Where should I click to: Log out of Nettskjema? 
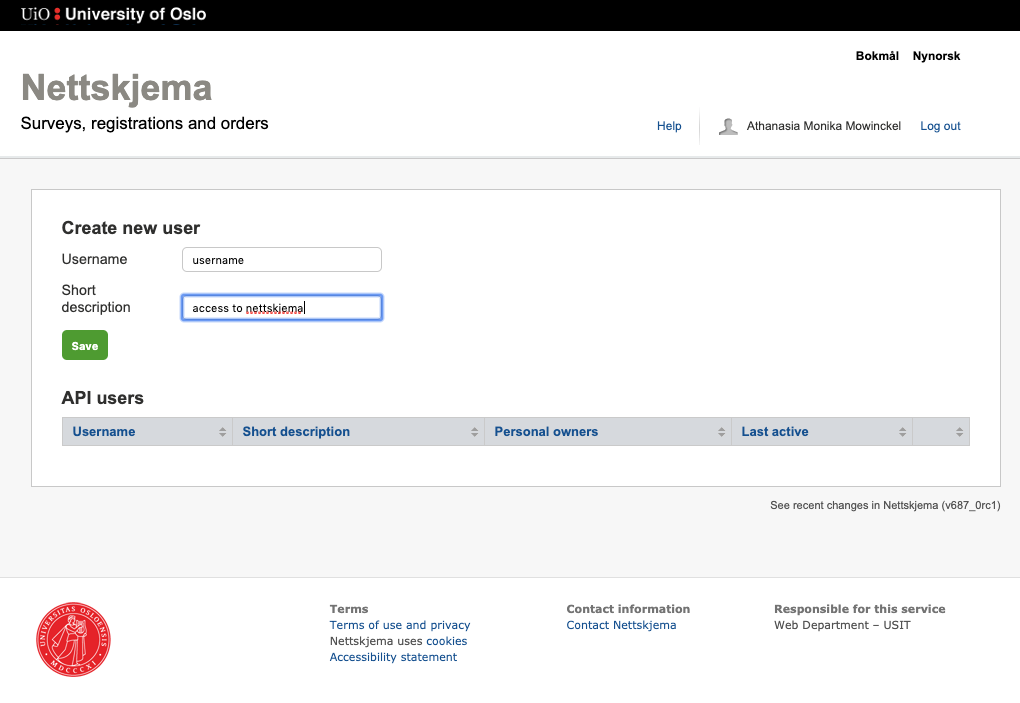tap(940, 126)
